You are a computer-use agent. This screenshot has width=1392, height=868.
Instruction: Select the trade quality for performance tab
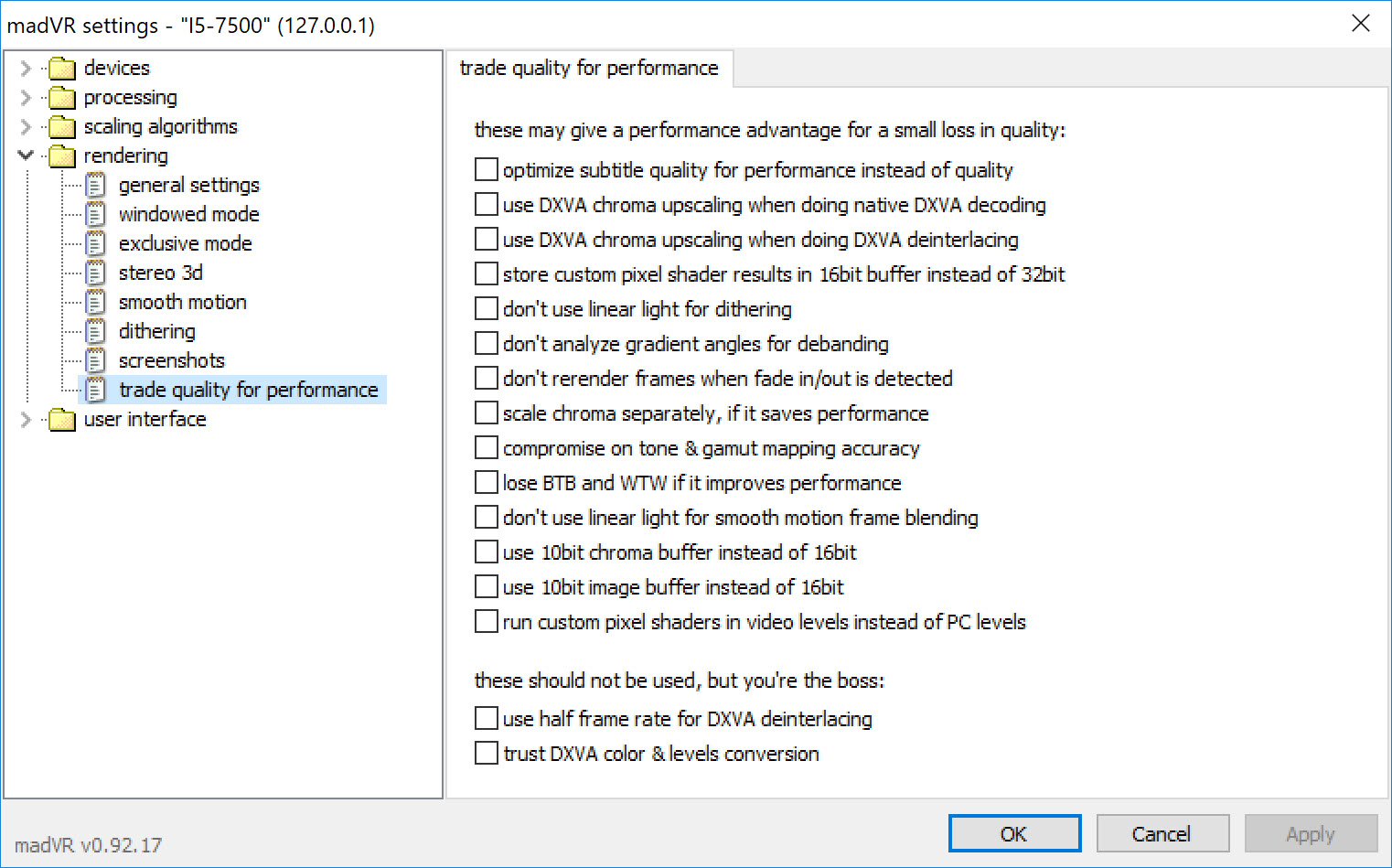coord(589,69)
